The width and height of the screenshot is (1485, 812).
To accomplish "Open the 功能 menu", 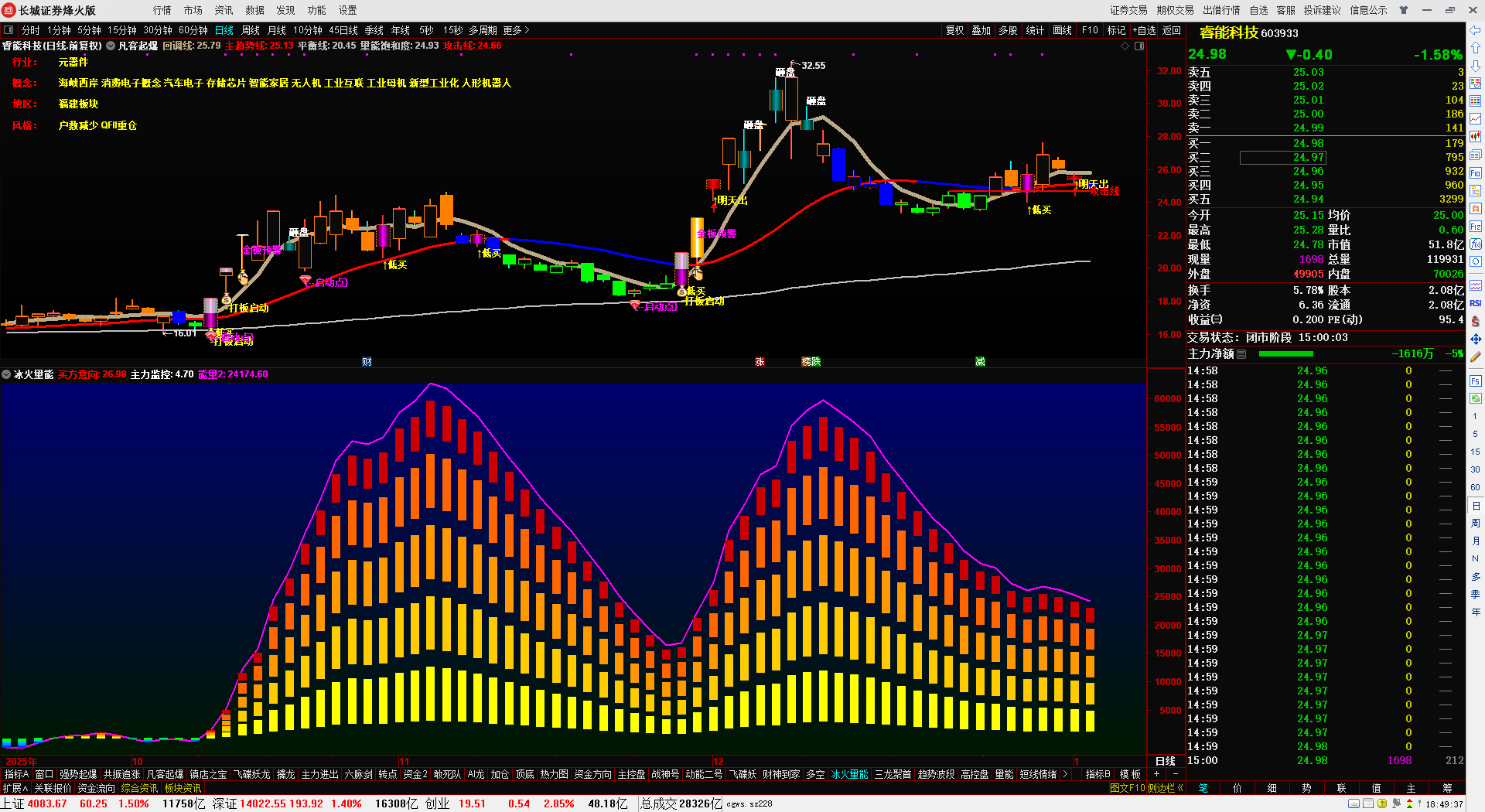I will (317, 10).
